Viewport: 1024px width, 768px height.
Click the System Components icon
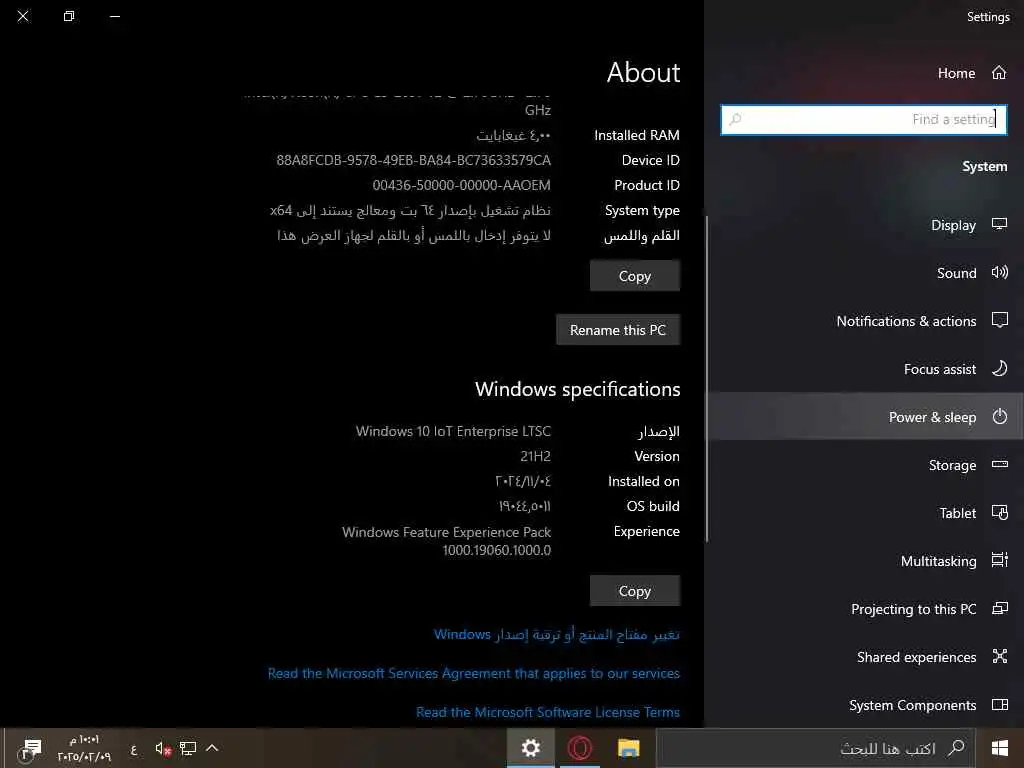click(999, 705)
